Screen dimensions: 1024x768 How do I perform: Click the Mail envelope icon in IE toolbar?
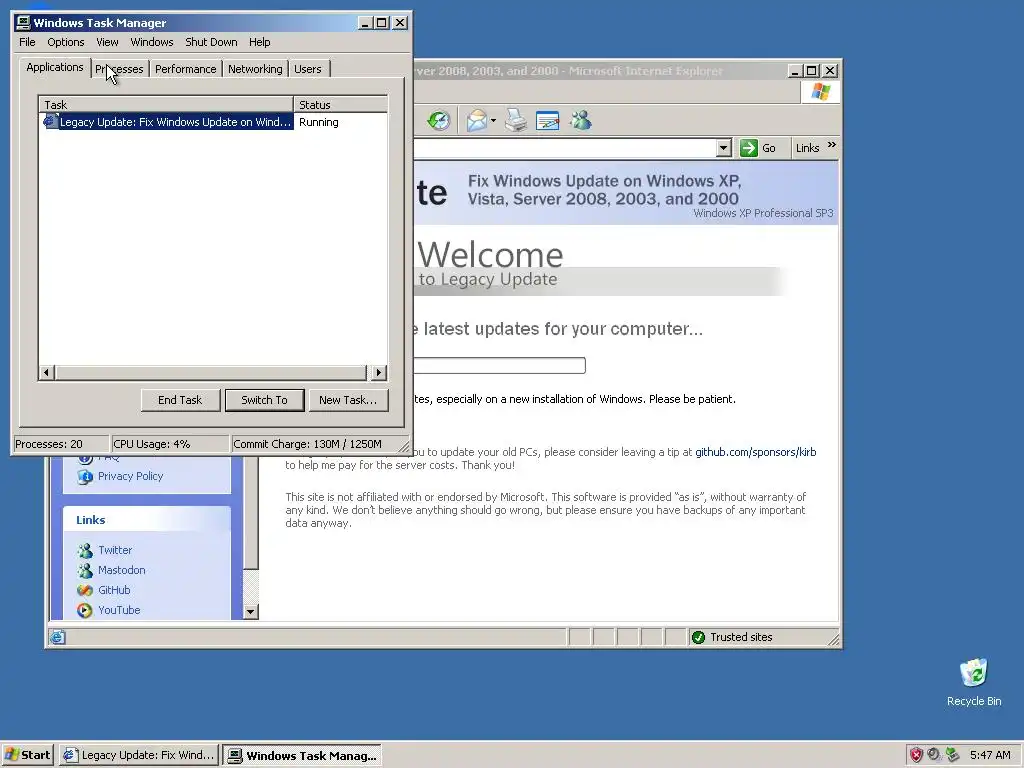click(476, 121)
